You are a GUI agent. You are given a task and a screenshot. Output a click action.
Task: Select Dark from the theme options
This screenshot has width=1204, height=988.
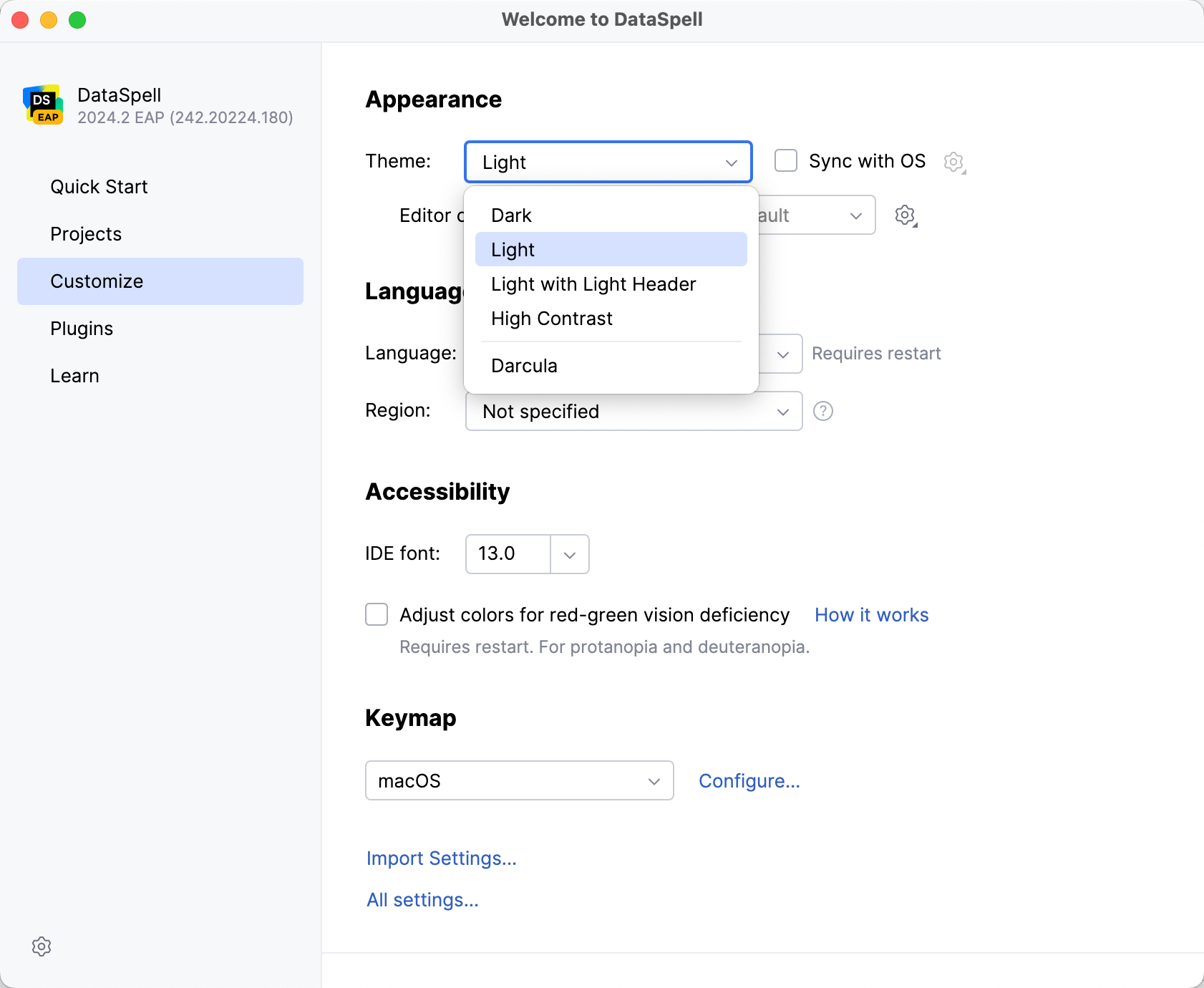pos(510,215)
